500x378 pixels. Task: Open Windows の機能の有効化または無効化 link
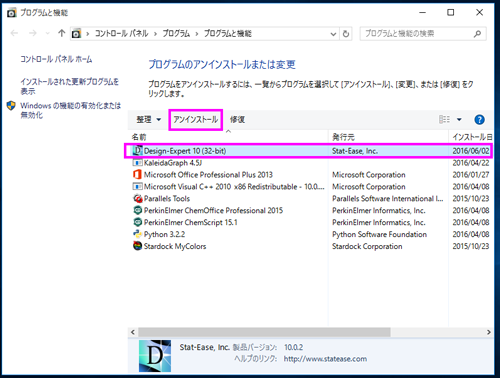point(70,110)
